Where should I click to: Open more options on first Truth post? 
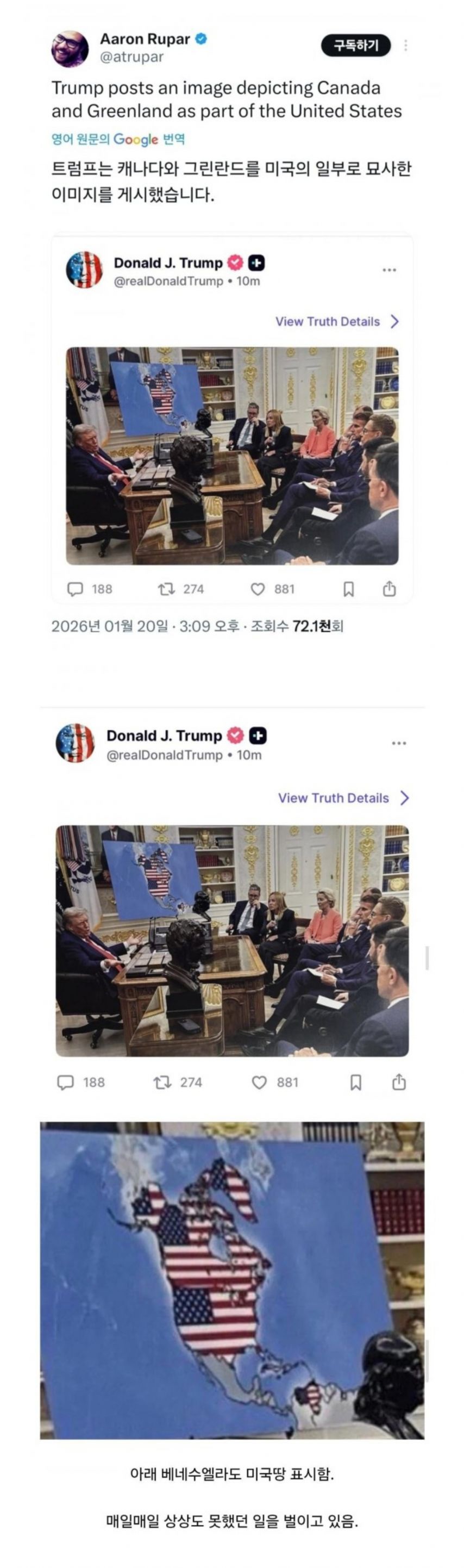click(x=389, y=270)
